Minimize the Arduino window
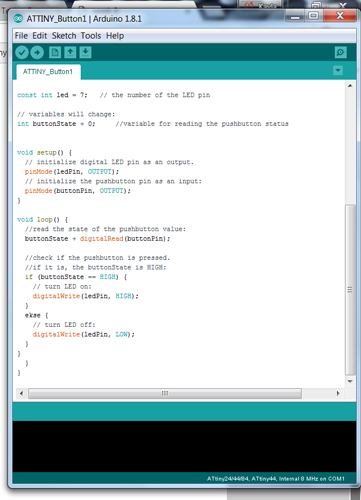 [295, 16]
